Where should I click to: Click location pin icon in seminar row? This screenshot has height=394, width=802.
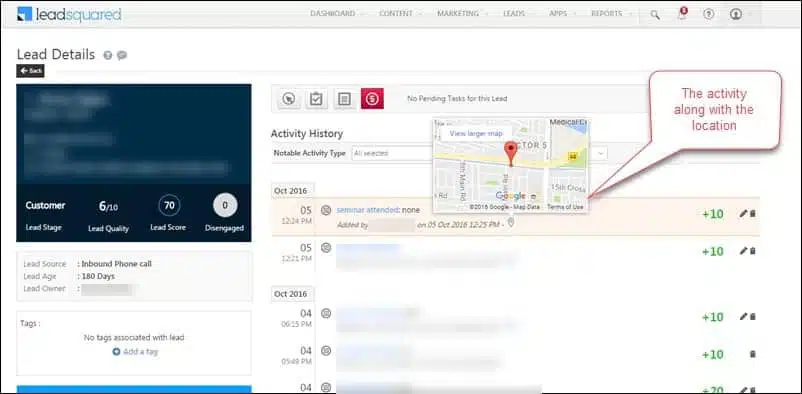tap(510, 223)
